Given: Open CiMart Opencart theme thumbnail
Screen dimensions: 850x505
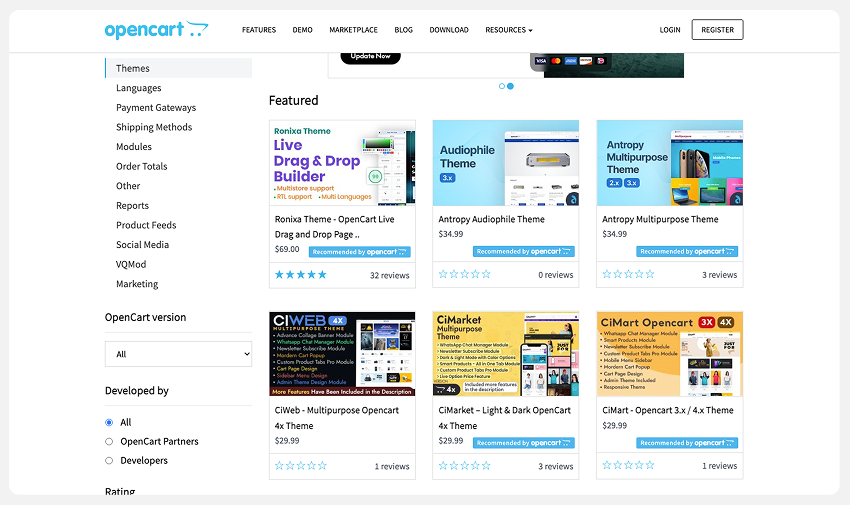Looking at the screenshot, I should pos(669,354).
